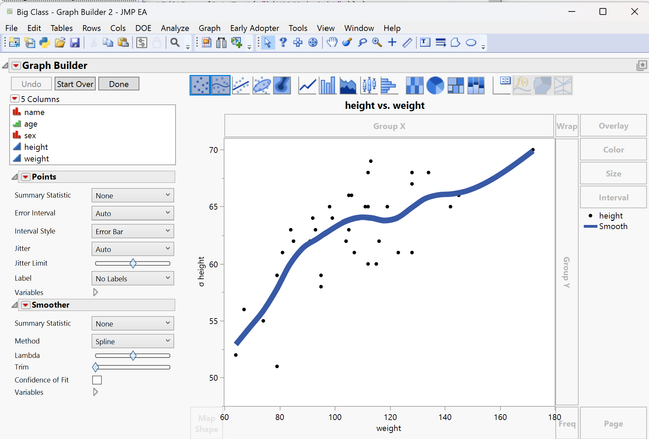649x439 pixels.
Task: Open the 5 Columns red triangle menu
Action: point(14,98)
